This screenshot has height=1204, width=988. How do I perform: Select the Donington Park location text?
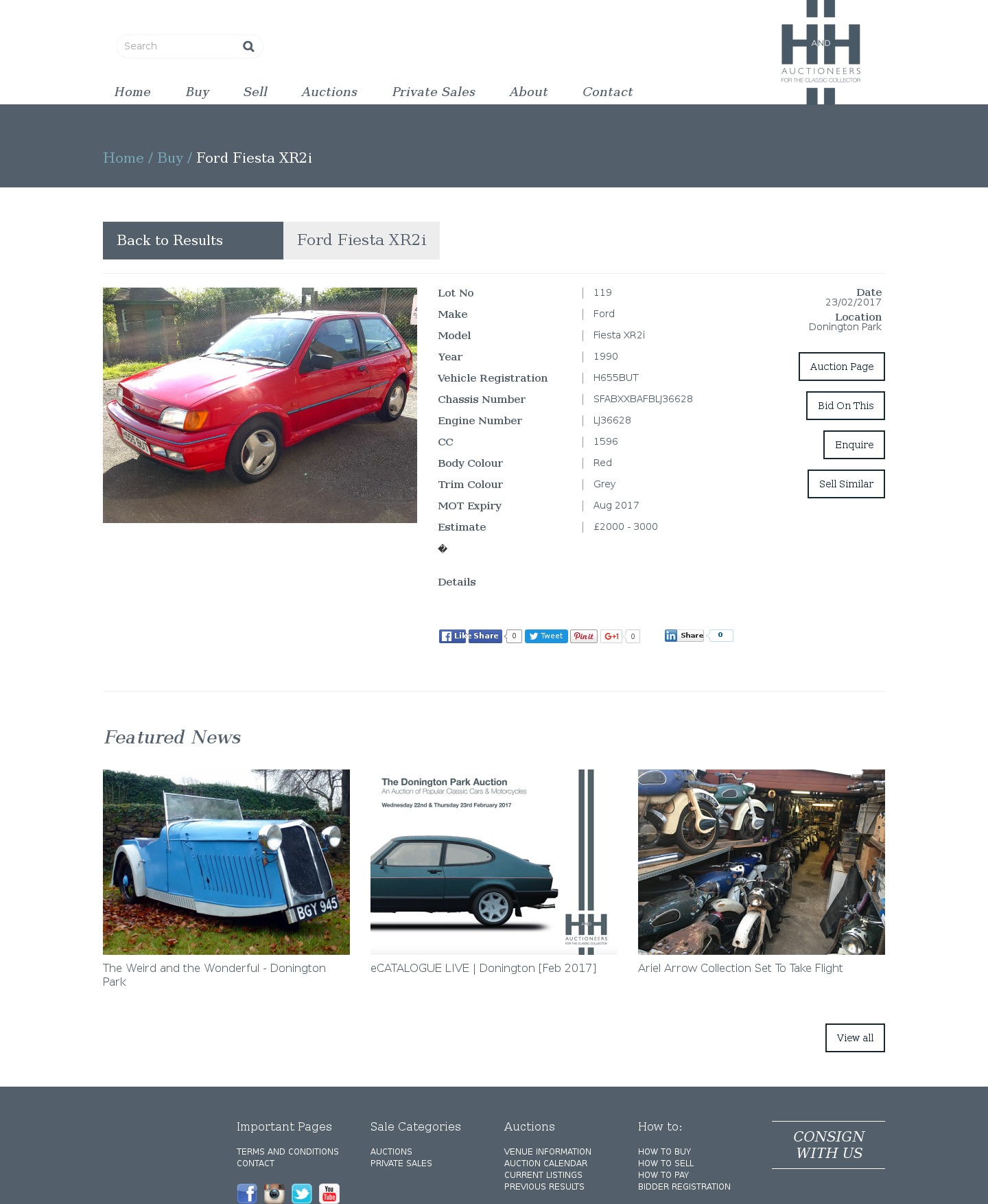coord(845,327)
